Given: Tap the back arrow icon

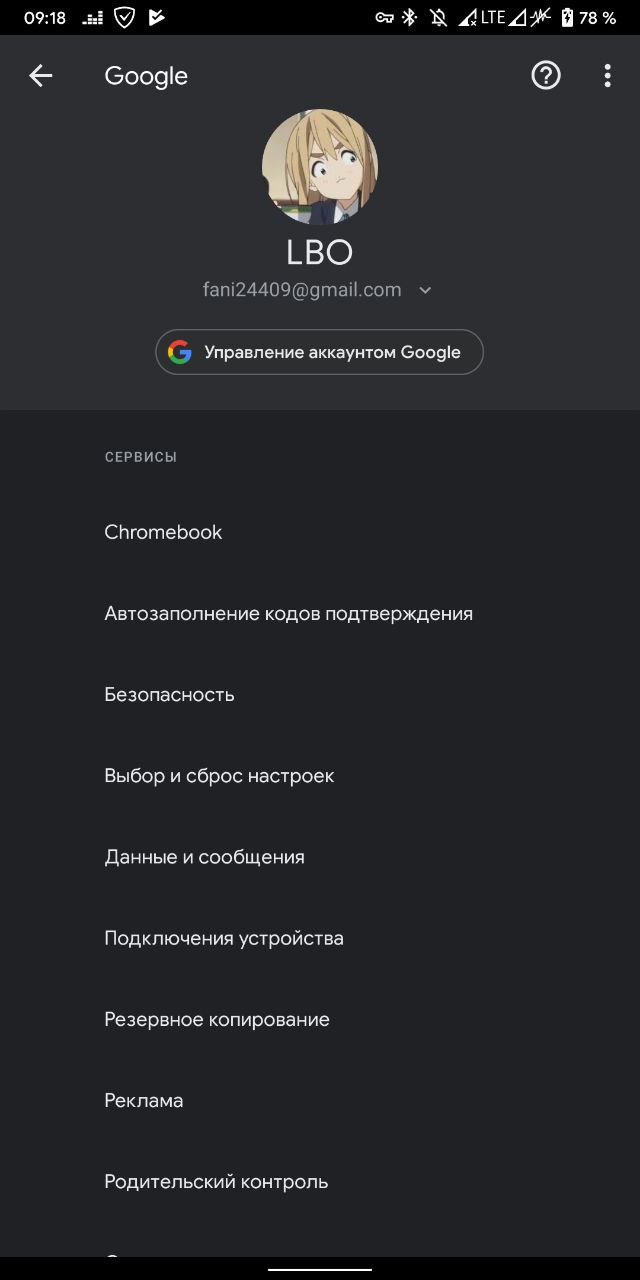Looking at the screenshot, I should pos(40,76).
